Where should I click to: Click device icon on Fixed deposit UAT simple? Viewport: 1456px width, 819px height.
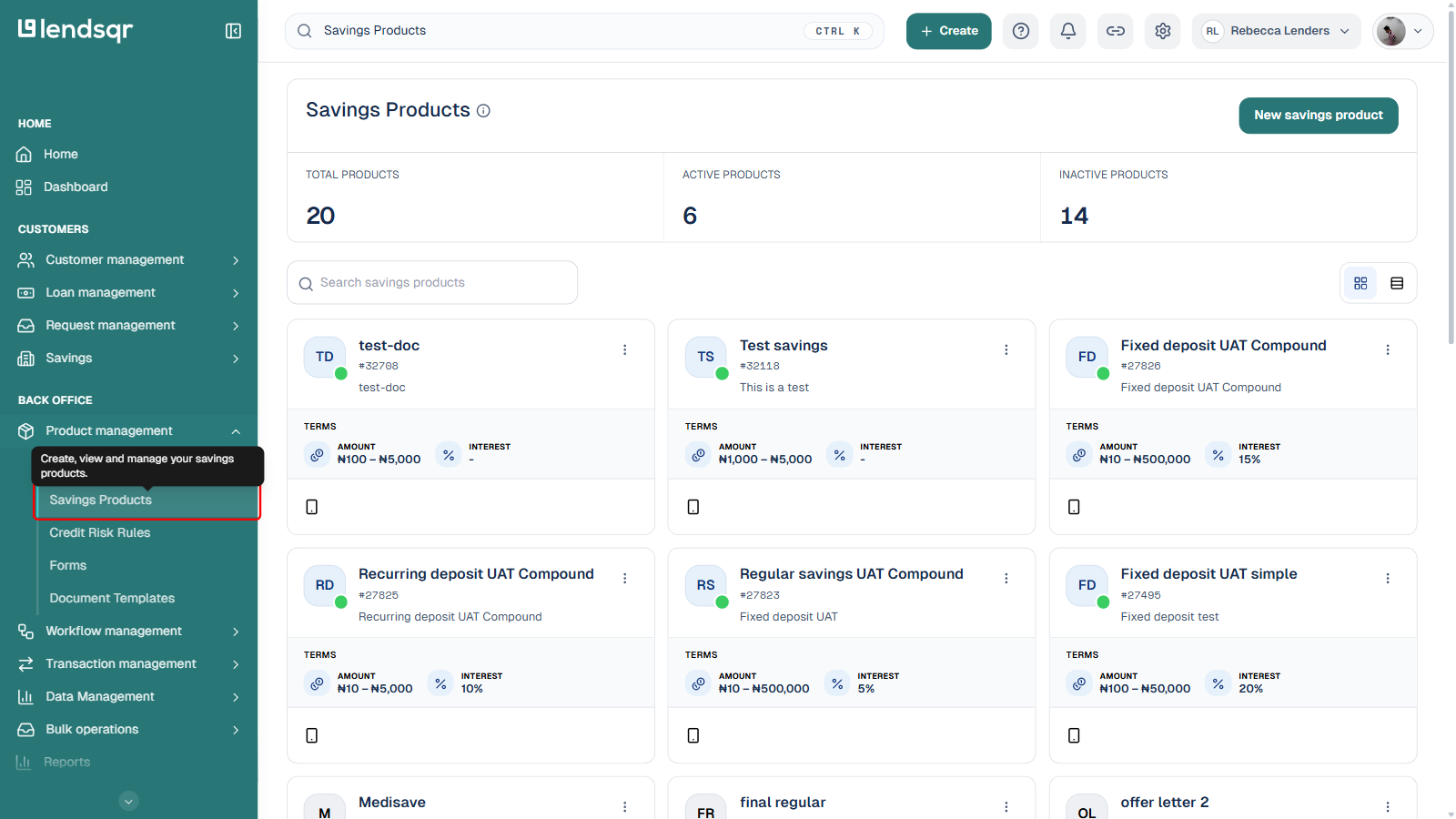coord(1074,735)
